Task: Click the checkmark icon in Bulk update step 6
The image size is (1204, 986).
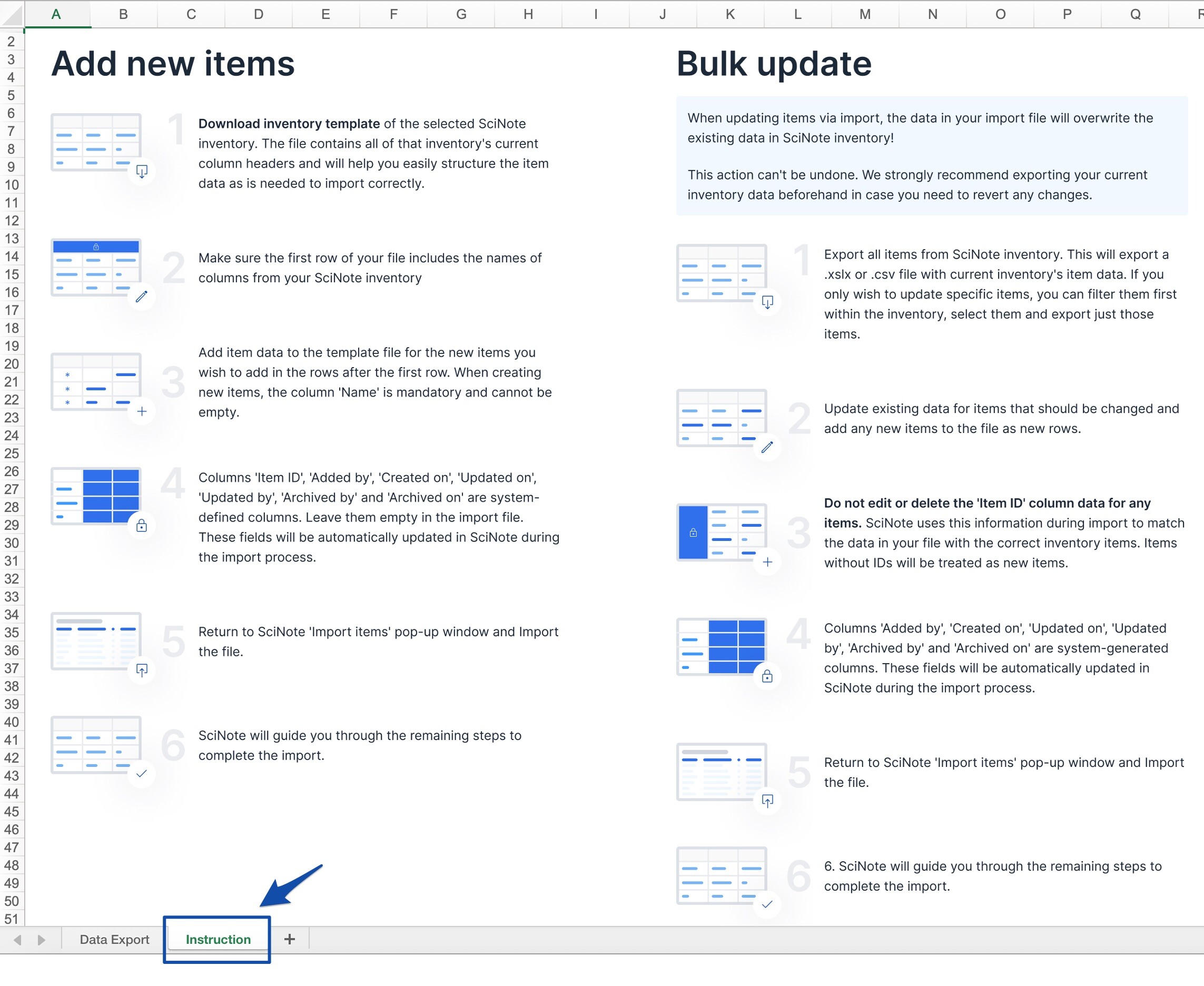Action: pos(768,905)
